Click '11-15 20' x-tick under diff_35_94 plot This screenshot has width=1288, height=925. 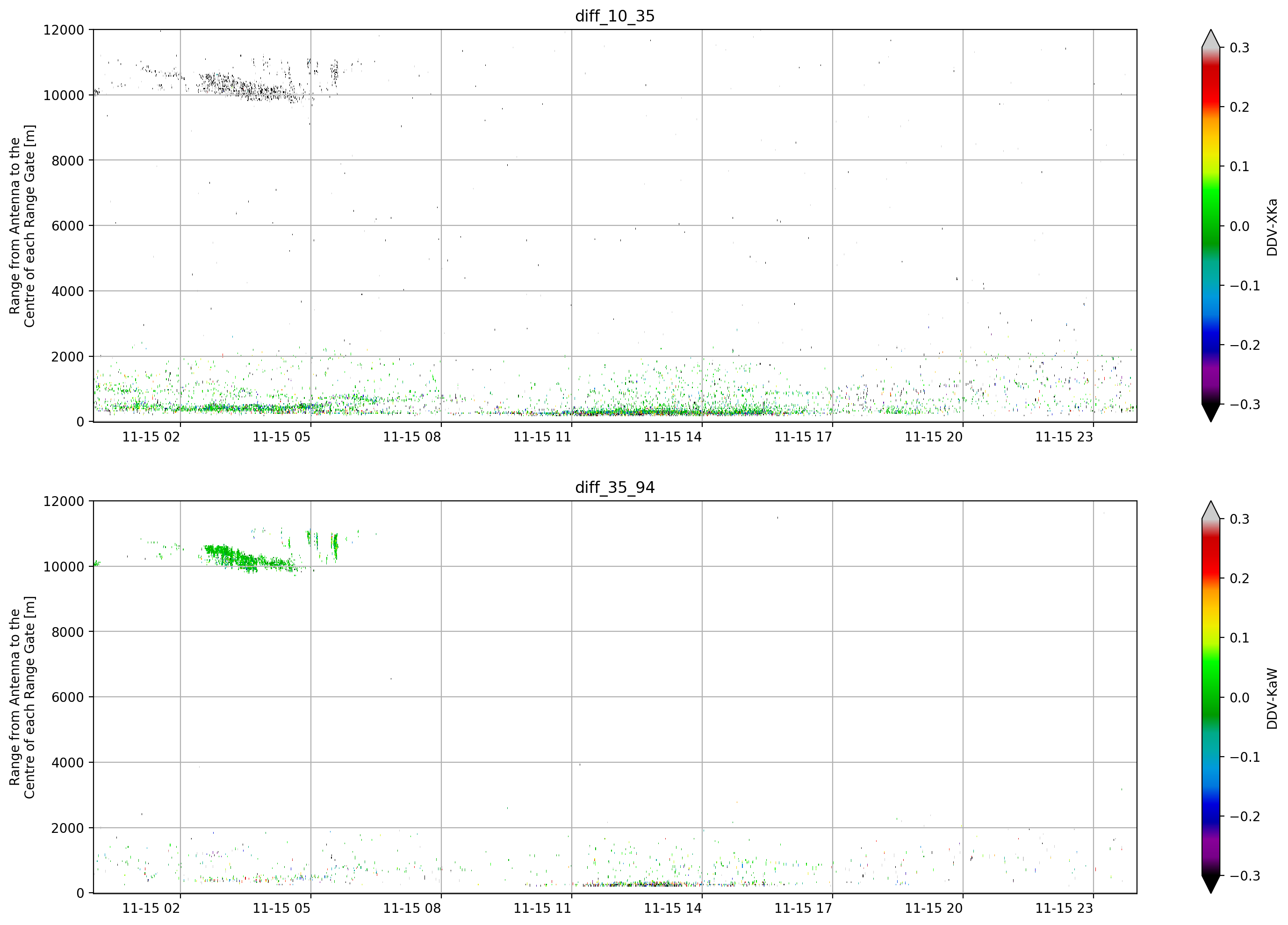pyautogui.click(x=934, y=909)
